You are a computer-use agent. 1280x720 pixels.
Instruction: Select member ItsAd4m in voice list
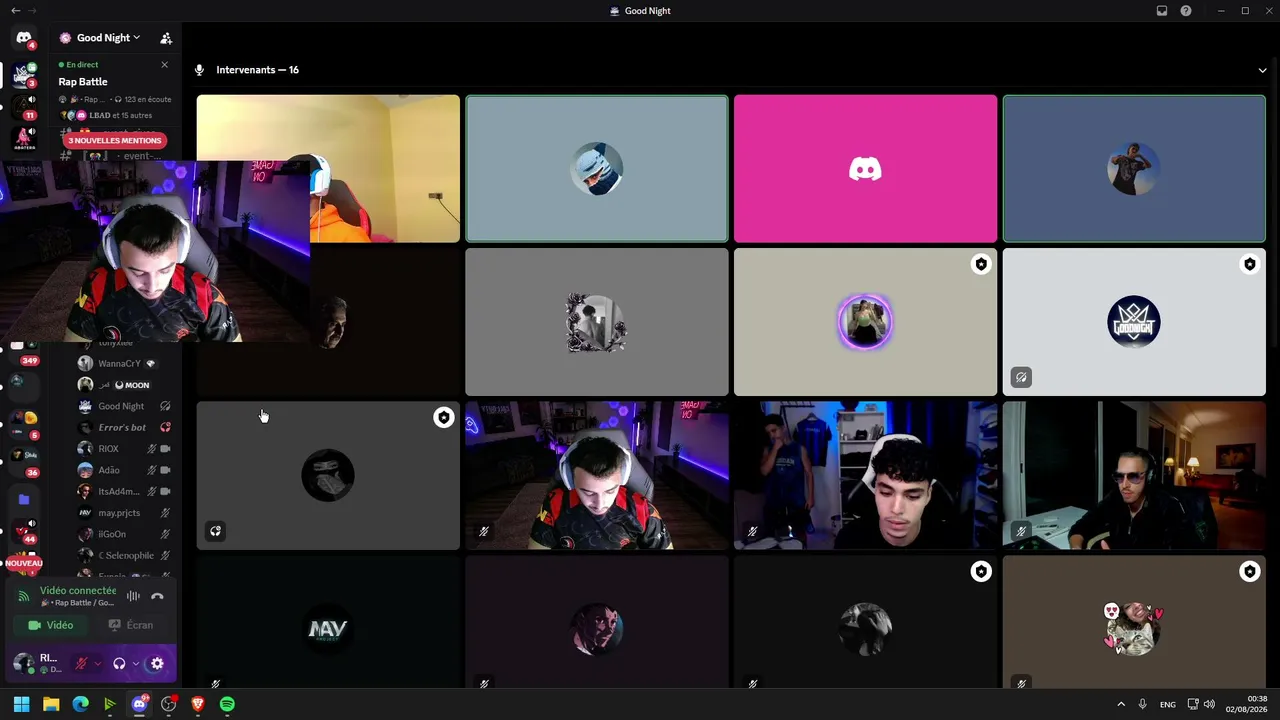coord(124,492)
